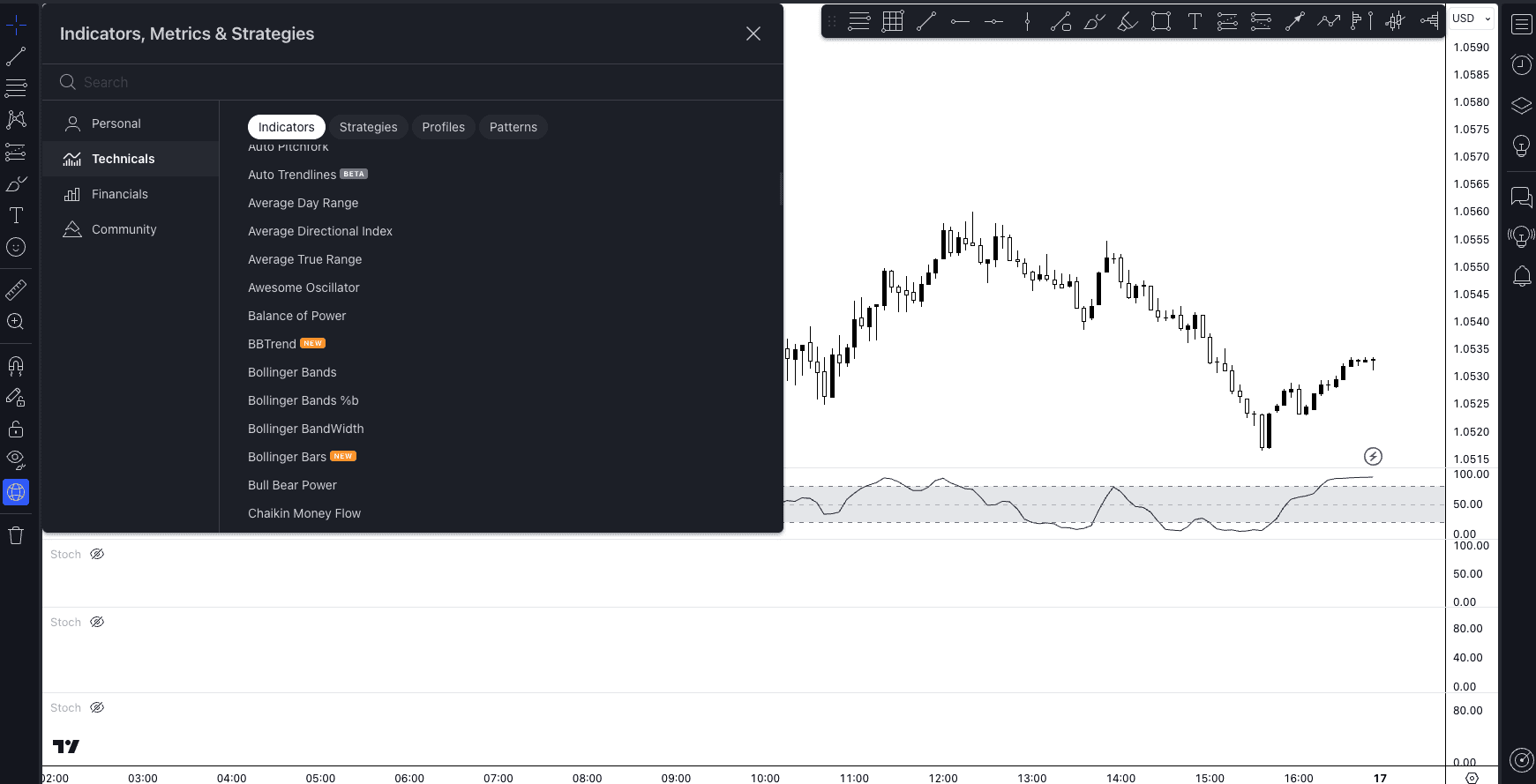
Task: Select the trend line tool in left sidebar
Action: [x=16, y=56]
